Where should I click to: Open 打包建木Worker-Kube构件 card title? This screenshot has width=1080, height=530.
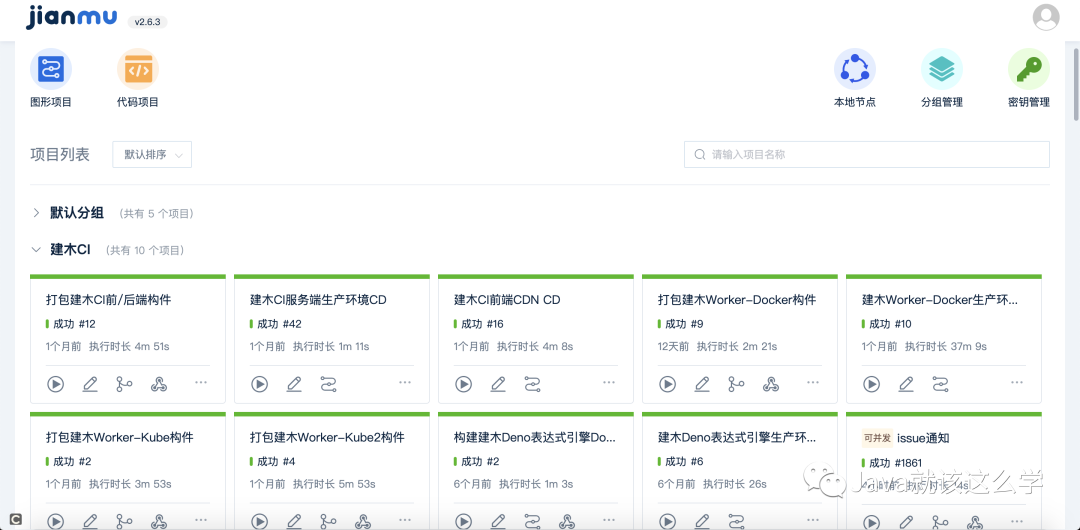pos(120,438)
